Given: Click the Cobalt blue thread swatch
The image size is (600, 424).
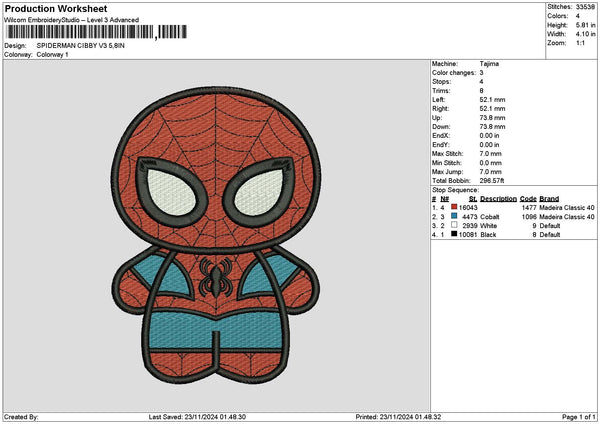Looking at the screenshot, I should pos(455,216).
